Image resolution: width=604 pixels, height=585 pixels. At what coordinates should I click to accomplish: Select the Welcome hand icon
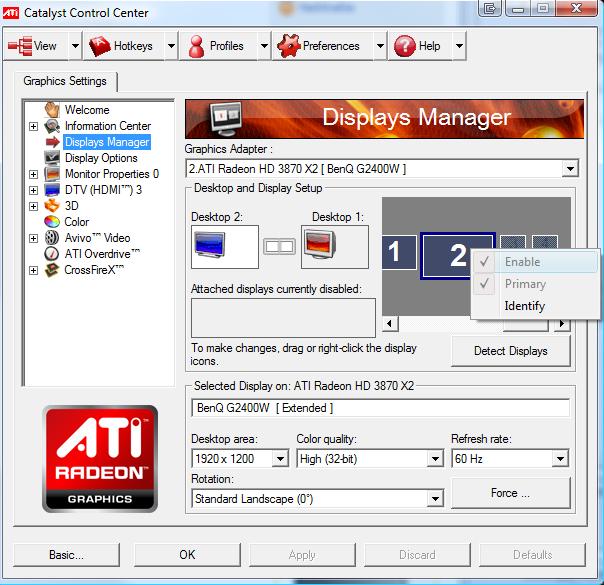[52, 110]
